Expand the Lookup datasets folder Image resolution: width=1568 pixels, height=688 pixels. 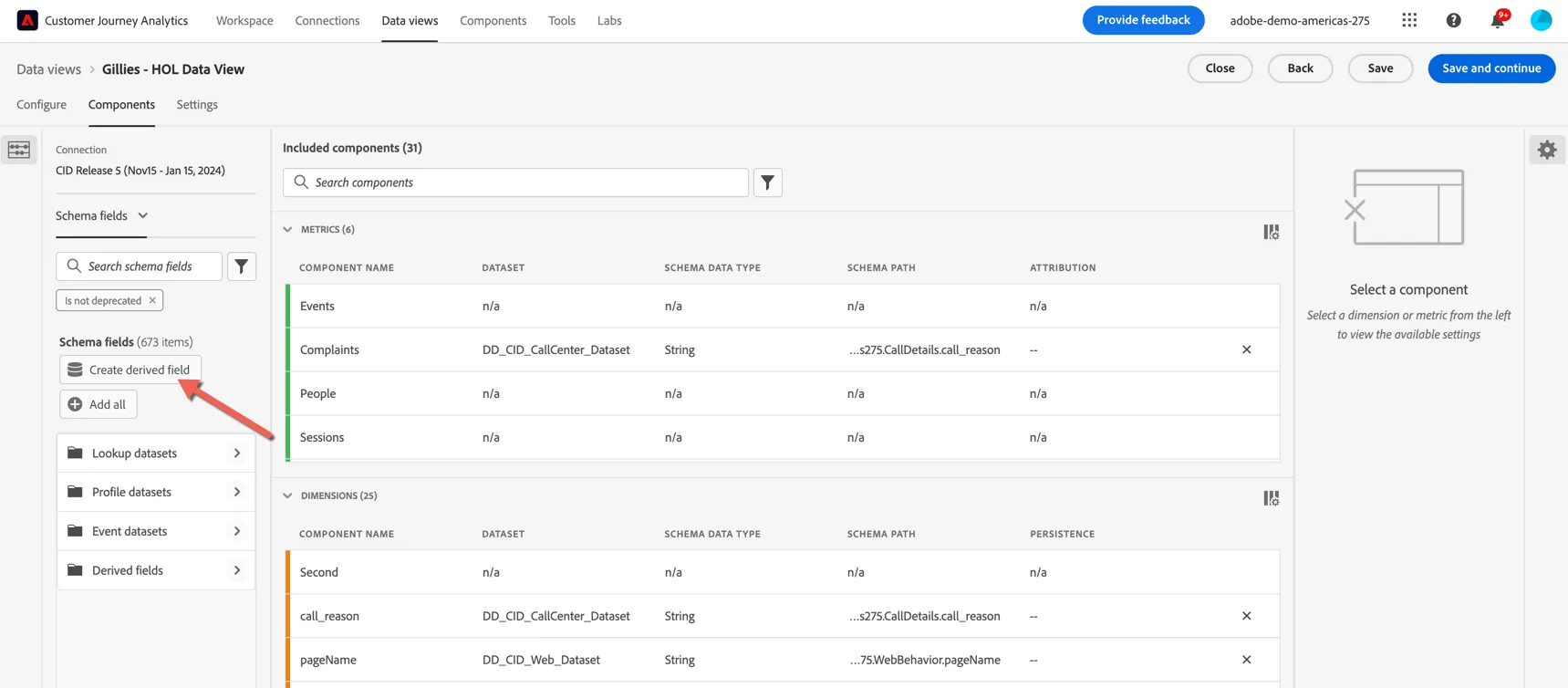click(156, 453)
